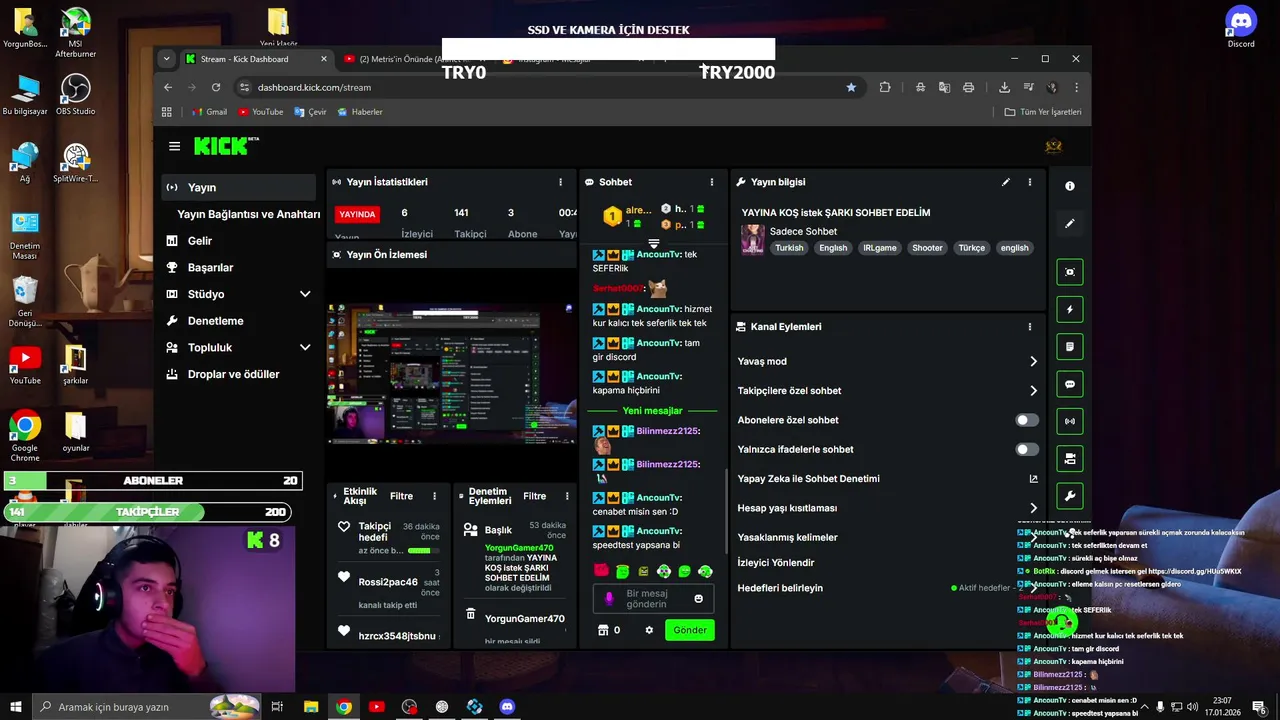This screenshot has height=720, width=1280.
Task: Click the Shooter tag chip
Action: [x=927, y=248]
